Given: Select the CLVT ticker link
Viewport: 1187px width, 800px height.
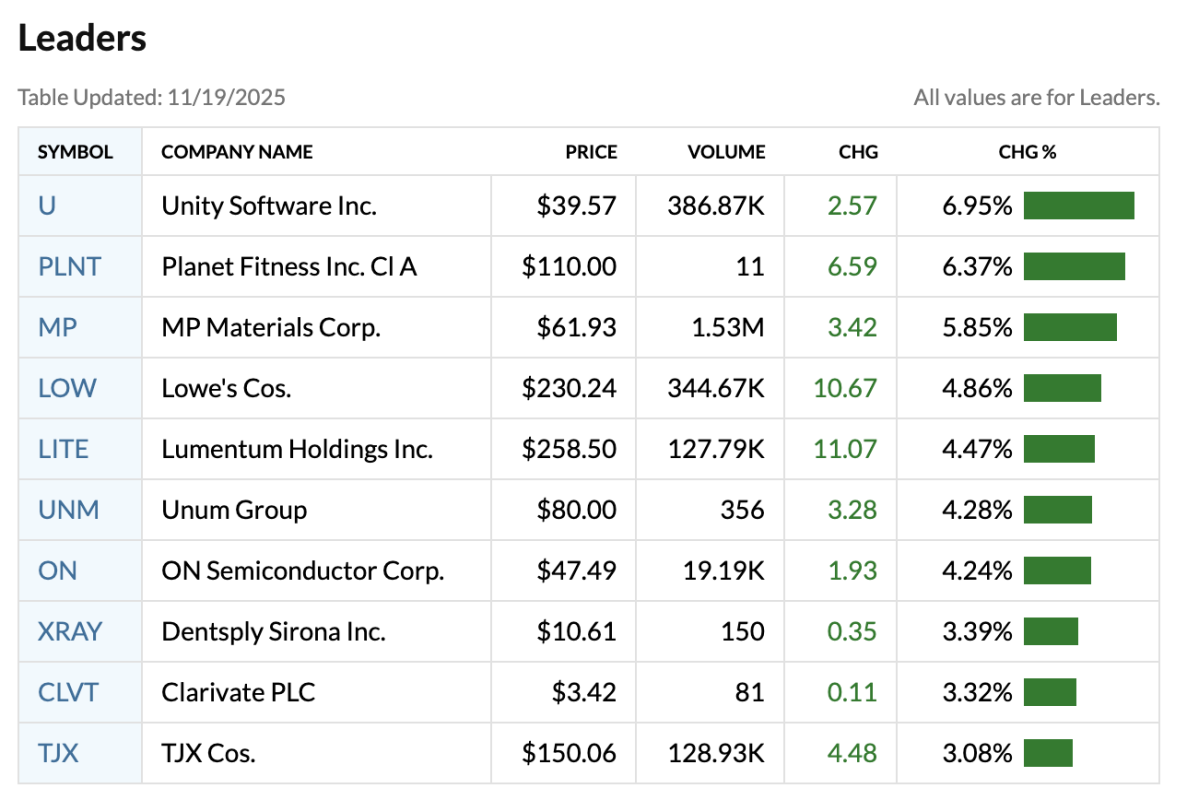Looking at the screenshot, I should tap(69, 692).
